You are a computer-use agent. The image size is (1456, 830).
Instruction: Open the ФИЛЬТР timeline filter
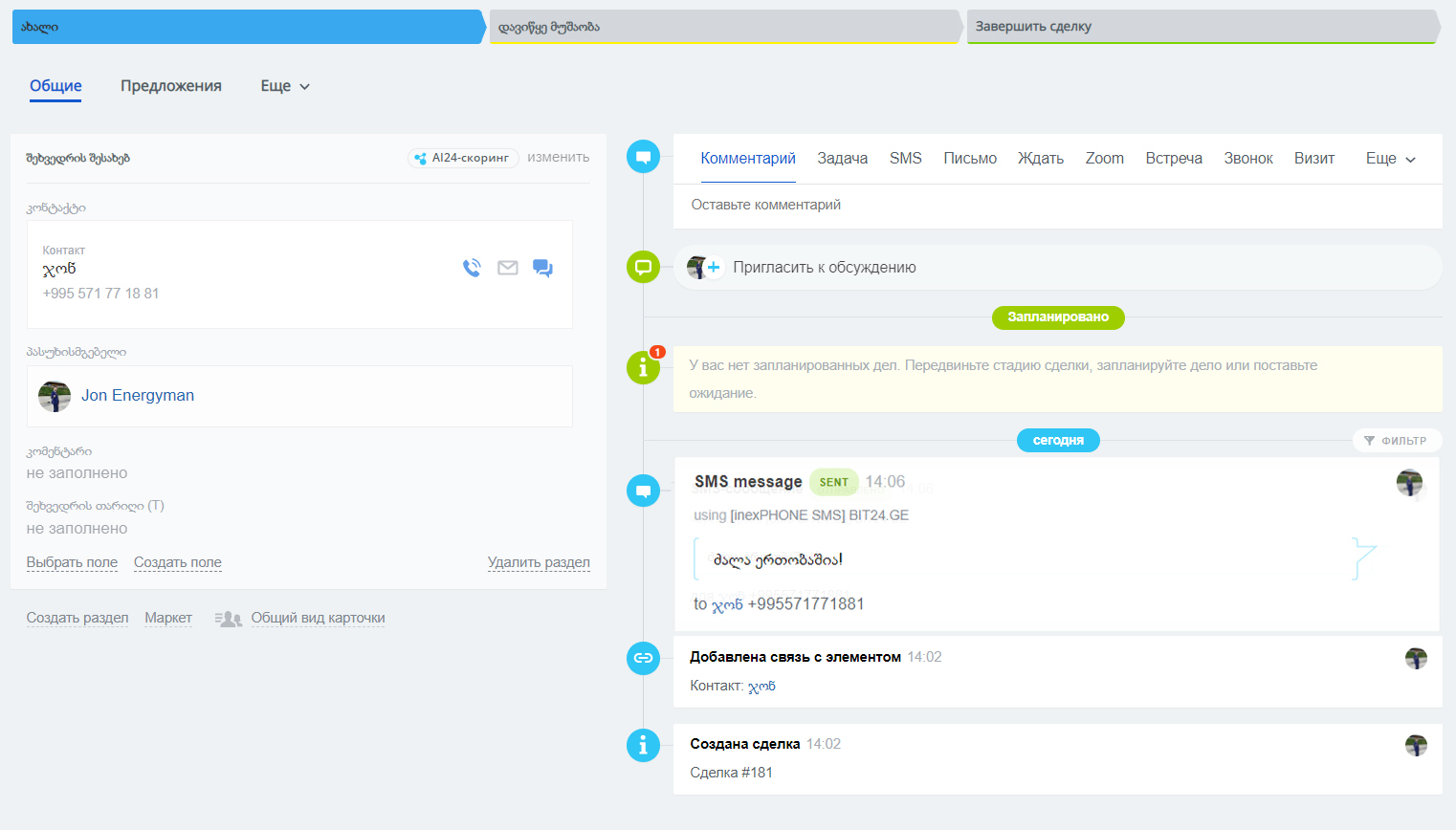click(1396, 441)
